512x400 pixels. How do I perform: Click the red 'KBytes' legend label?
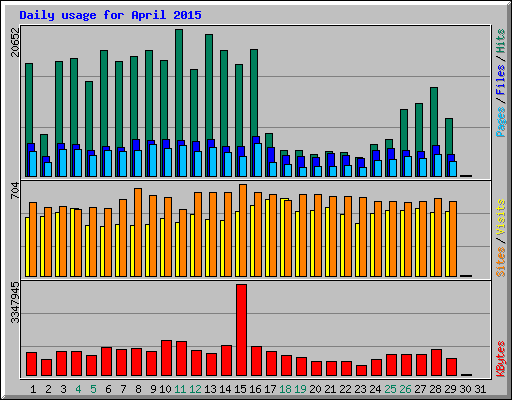click(x=501, y=359)
